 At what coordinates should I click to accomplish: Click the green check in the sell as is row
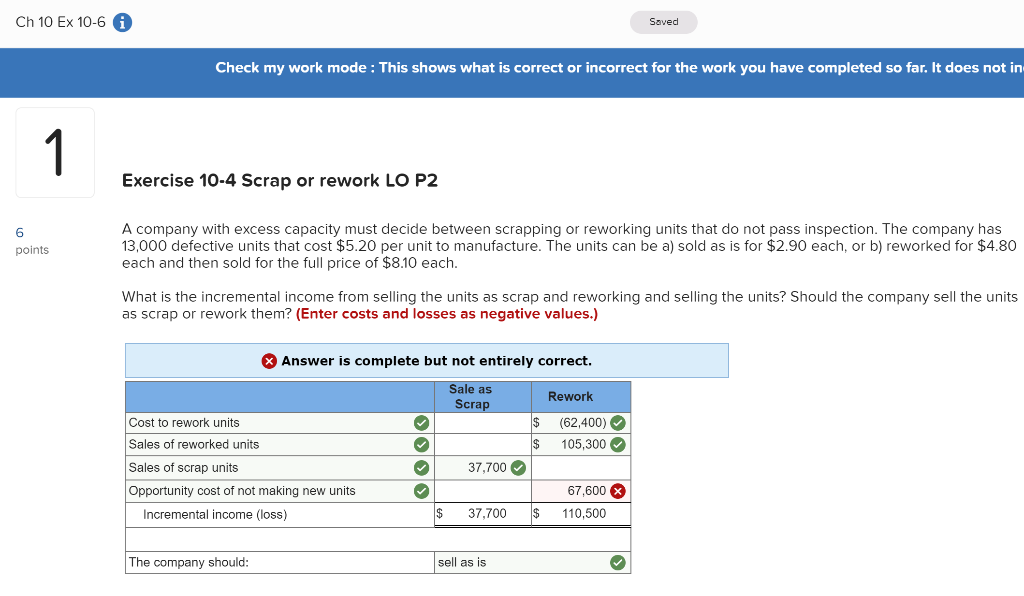coord(618,563)
